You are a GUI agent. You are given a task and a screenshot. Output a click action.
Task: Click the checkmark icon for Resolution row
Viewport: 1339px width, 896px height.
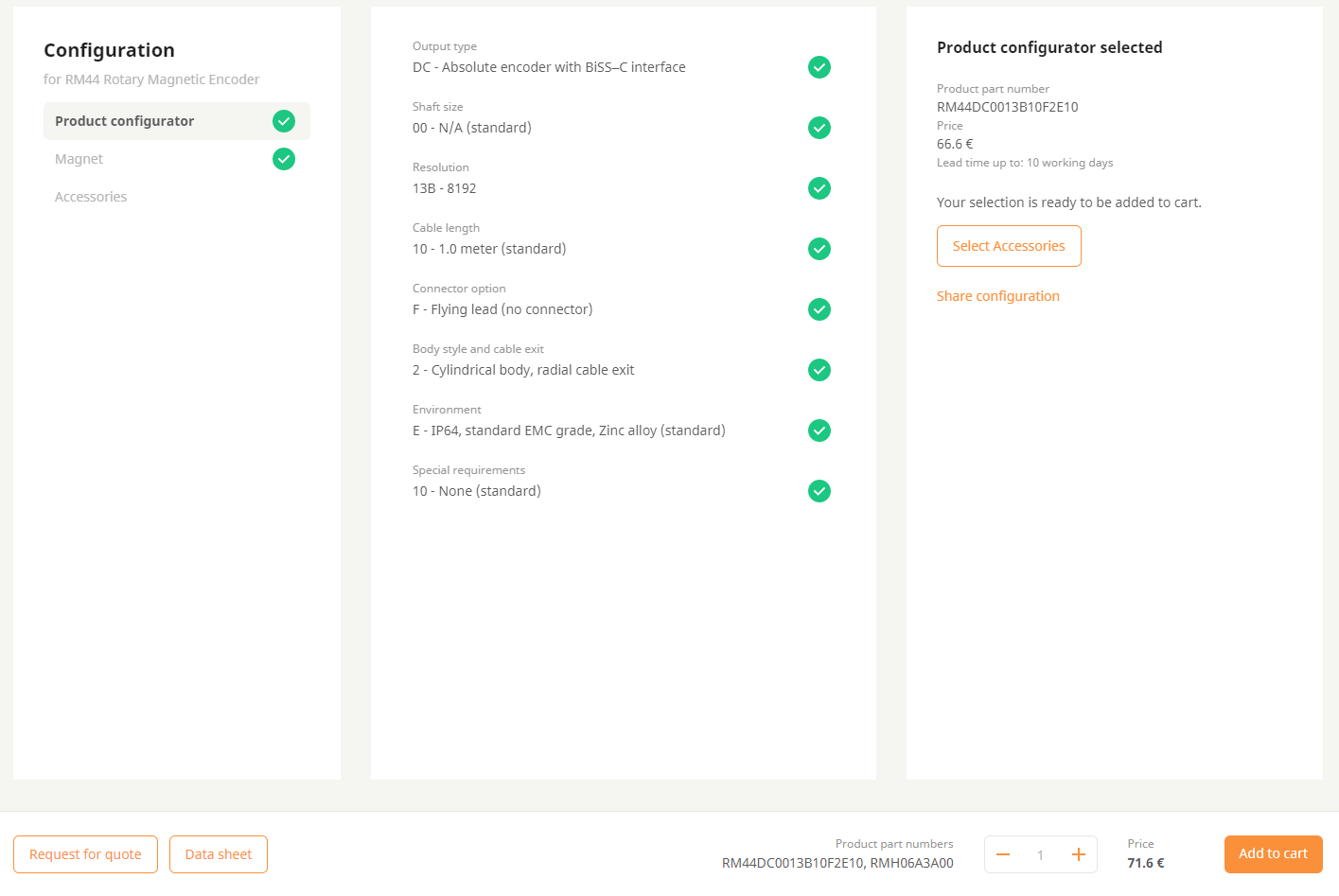[819, 188]
